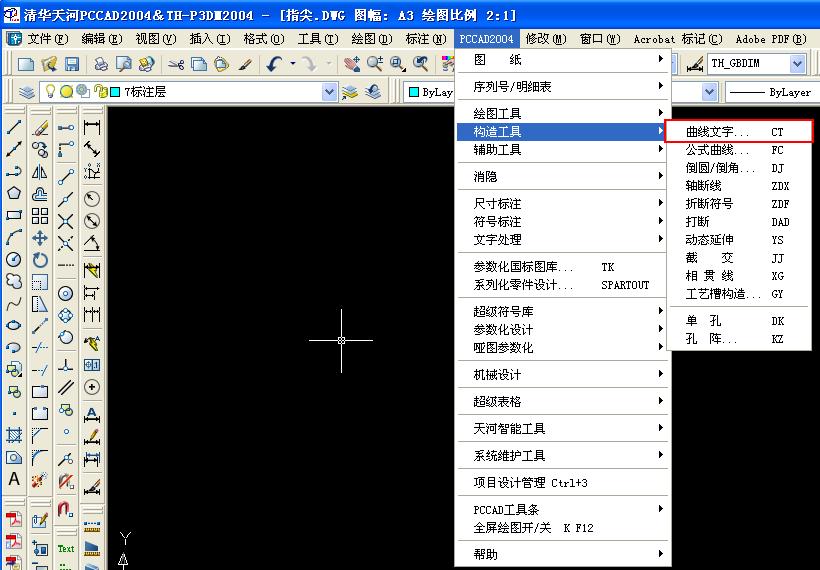Select the Hatch tool
820x570 pixels.
tap(14, 435)
